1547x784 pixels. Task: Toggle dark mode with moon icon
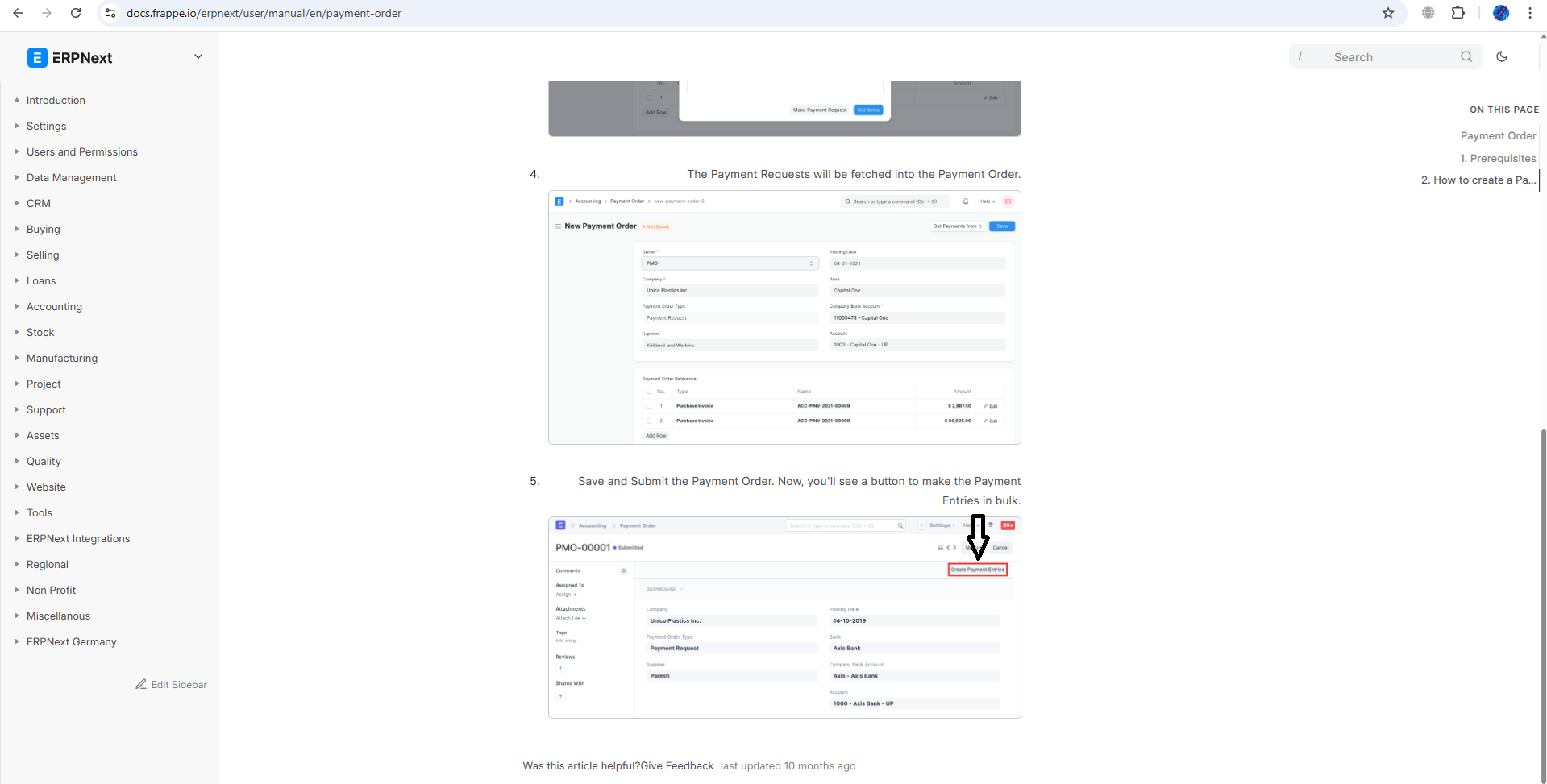click(x=1502, y=56)
